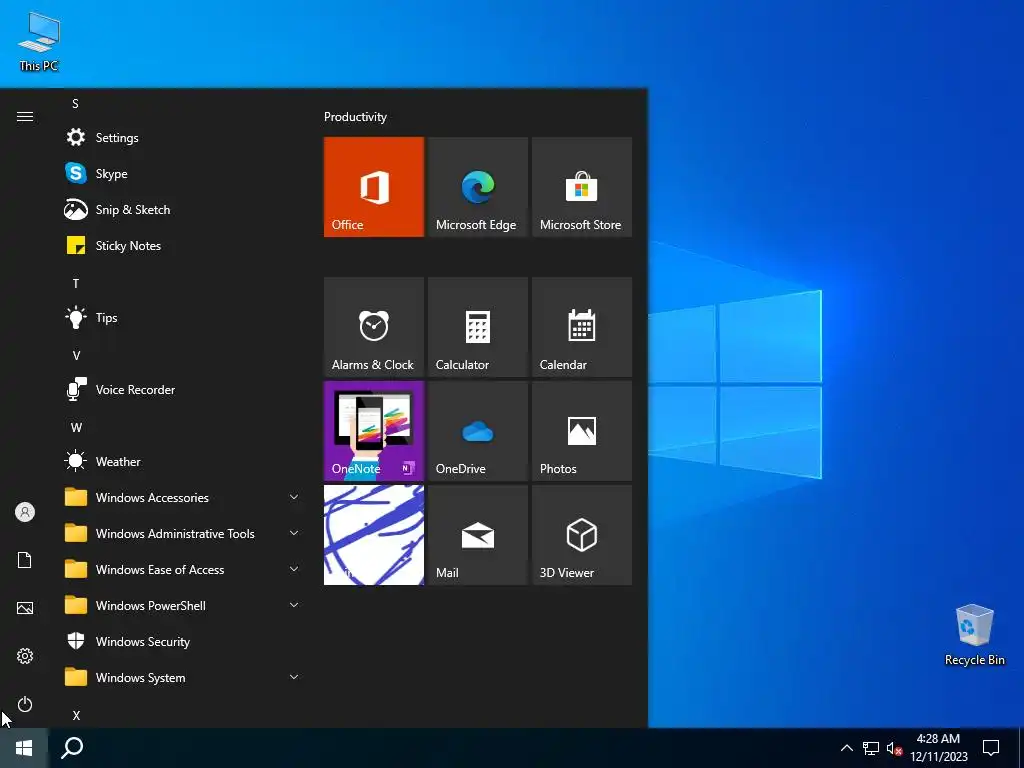
Task: Launch Sticky Notes app
Action: (183, 246)
